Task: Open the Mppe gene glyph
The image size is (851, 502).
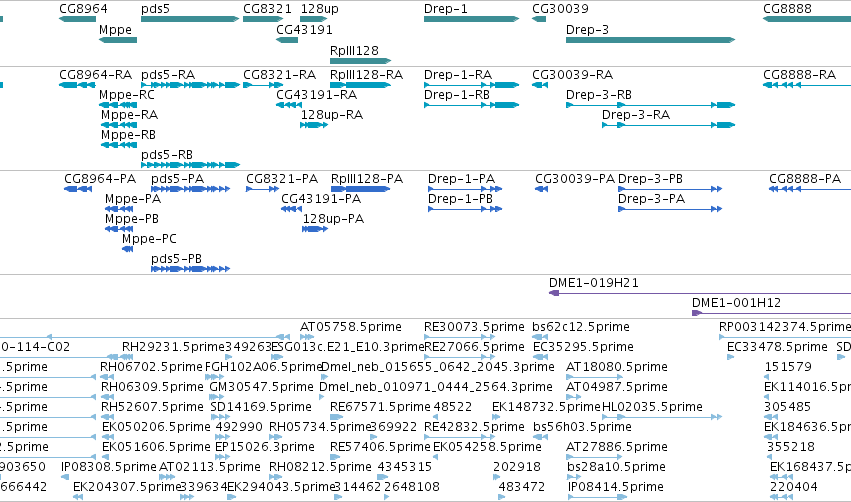Action: click(118, 40)
